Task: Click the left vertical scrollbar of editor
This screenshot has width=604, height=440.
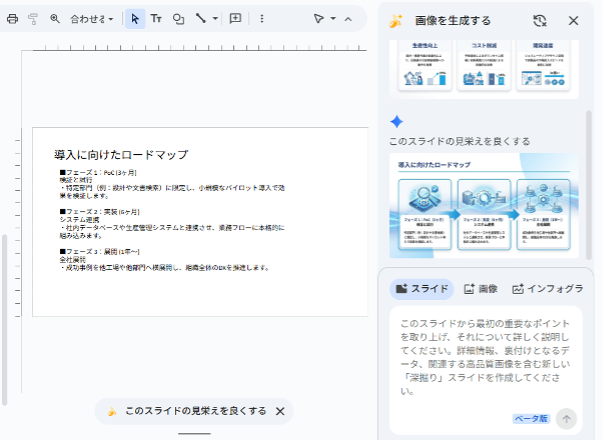Action: [4, 320]
